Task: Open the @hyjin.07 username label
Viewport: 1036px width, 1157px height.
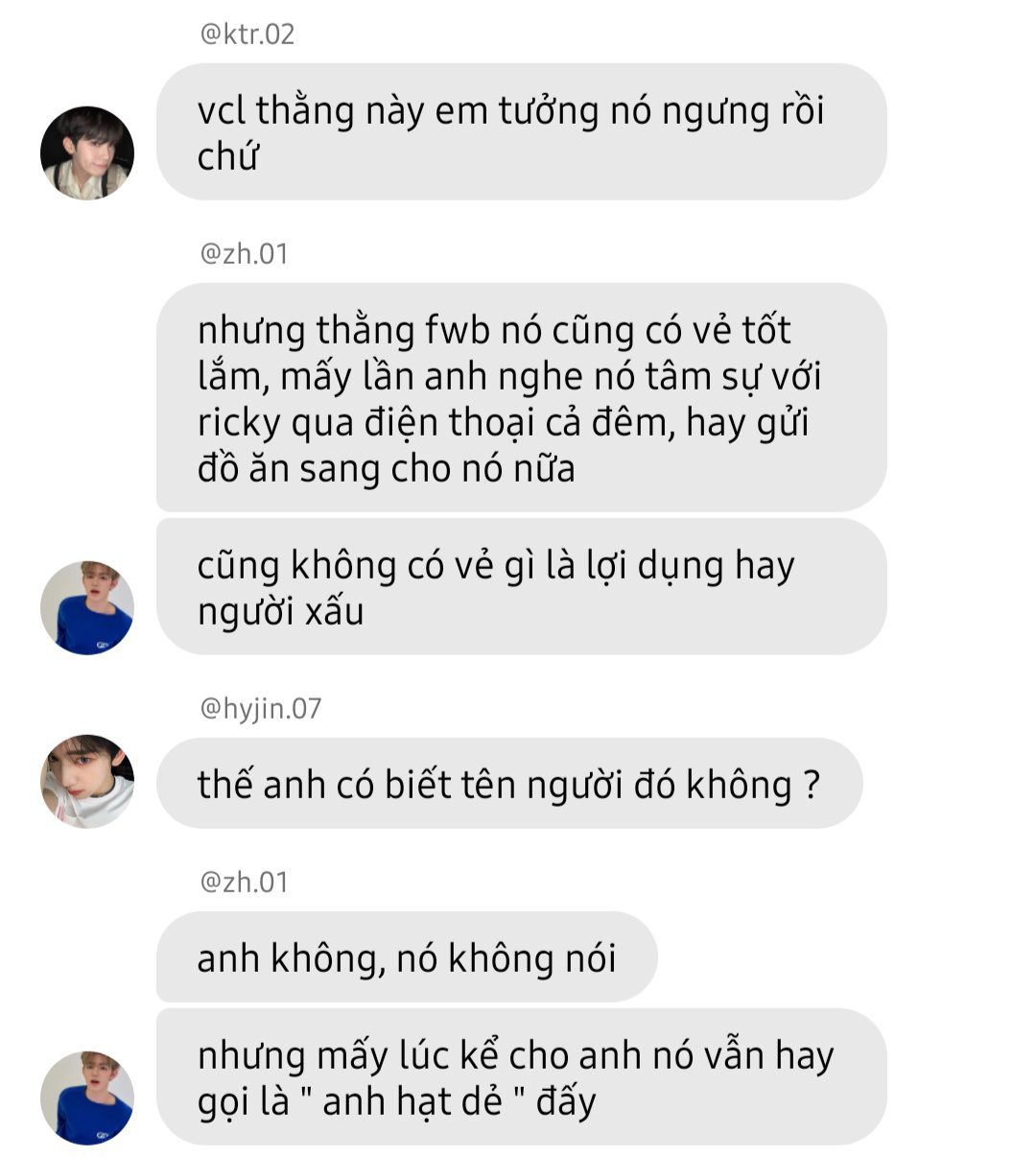Action: click(260, 709)
